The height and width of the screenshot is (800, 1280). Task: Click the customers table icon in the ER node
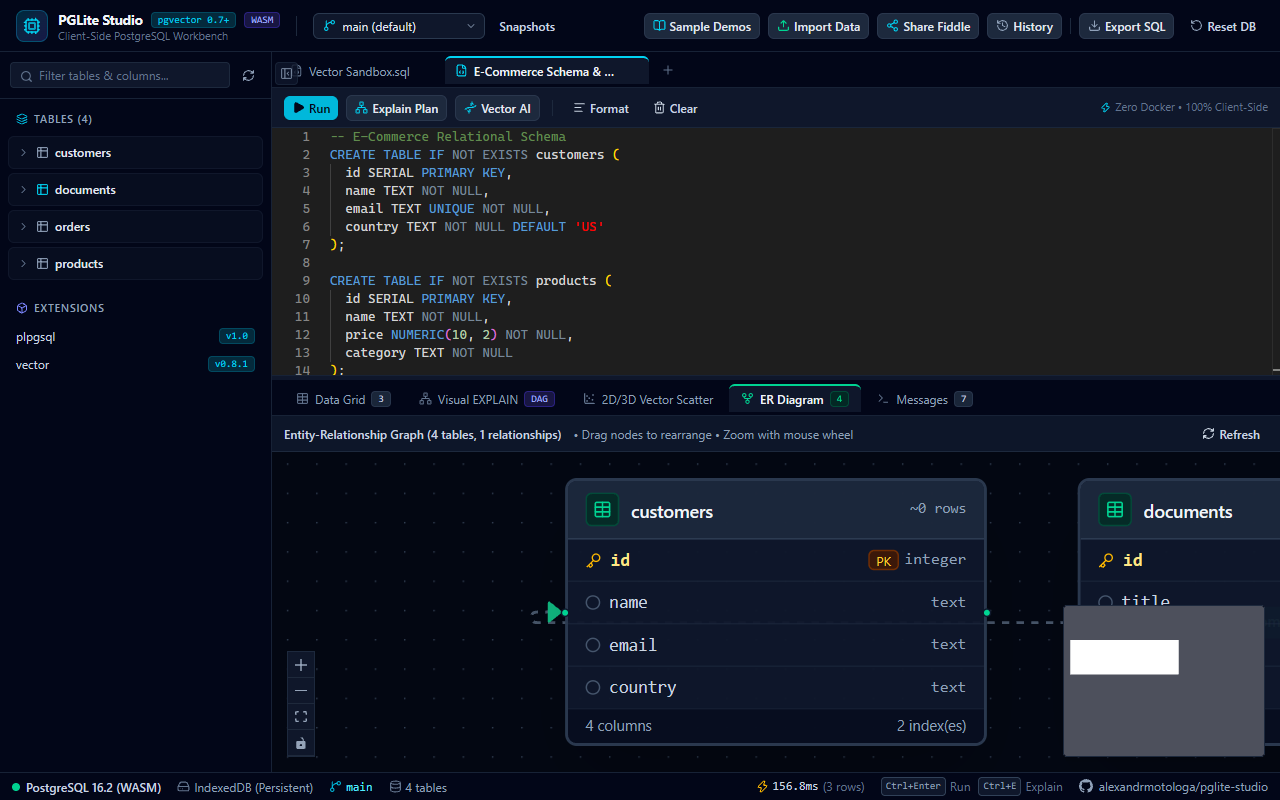point(602,510)
